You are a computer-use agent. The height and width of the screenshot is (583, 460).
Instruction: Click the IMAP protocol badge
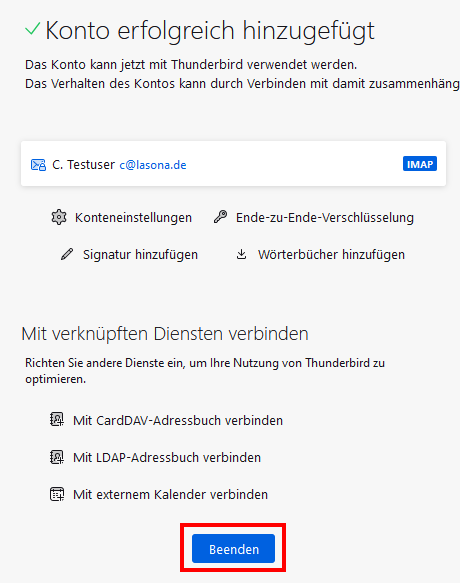(420, 164)
